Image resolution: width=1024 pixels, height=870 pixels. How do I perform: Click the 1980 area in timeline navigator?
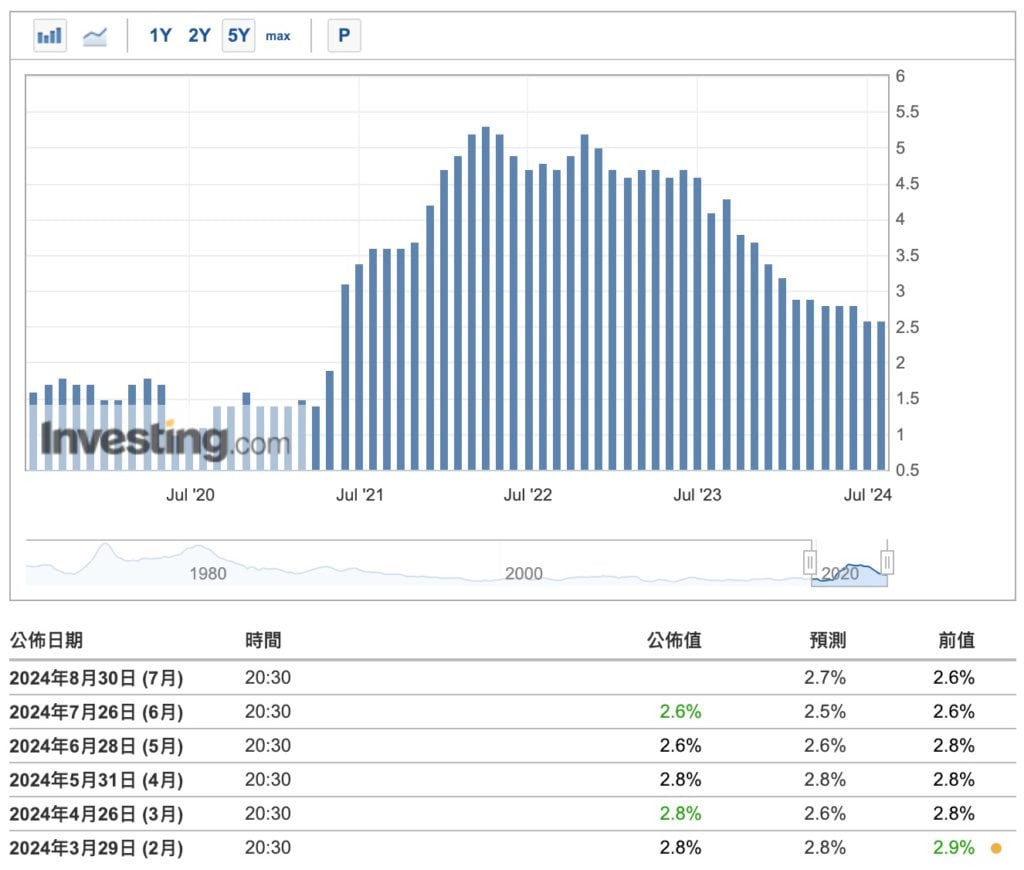pyautogui.click(x=207, y=573)
